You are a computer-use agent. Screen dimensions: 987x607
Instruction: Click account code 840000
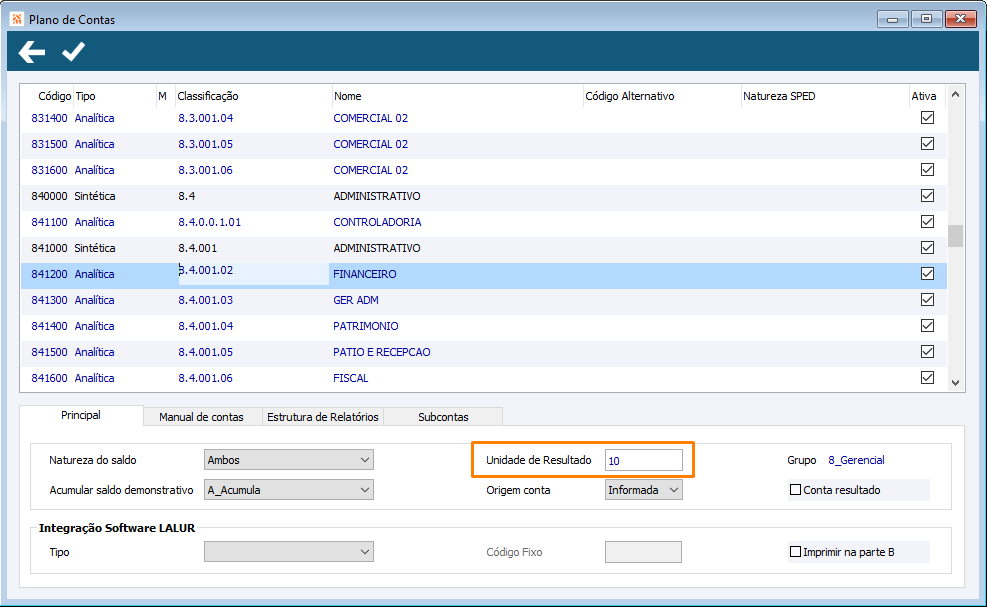(49, 196)
